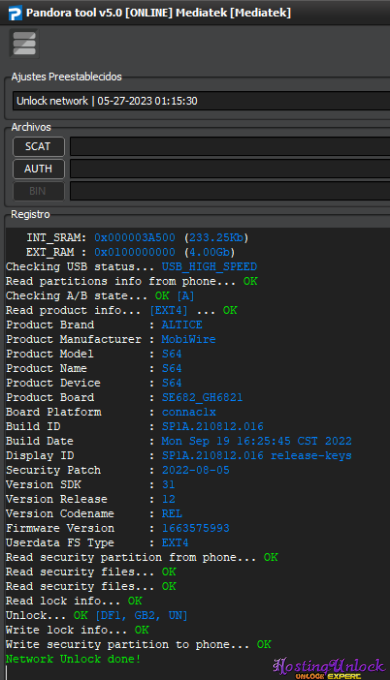Click the Security Patch 2022-08-05 value

(196, 470)
